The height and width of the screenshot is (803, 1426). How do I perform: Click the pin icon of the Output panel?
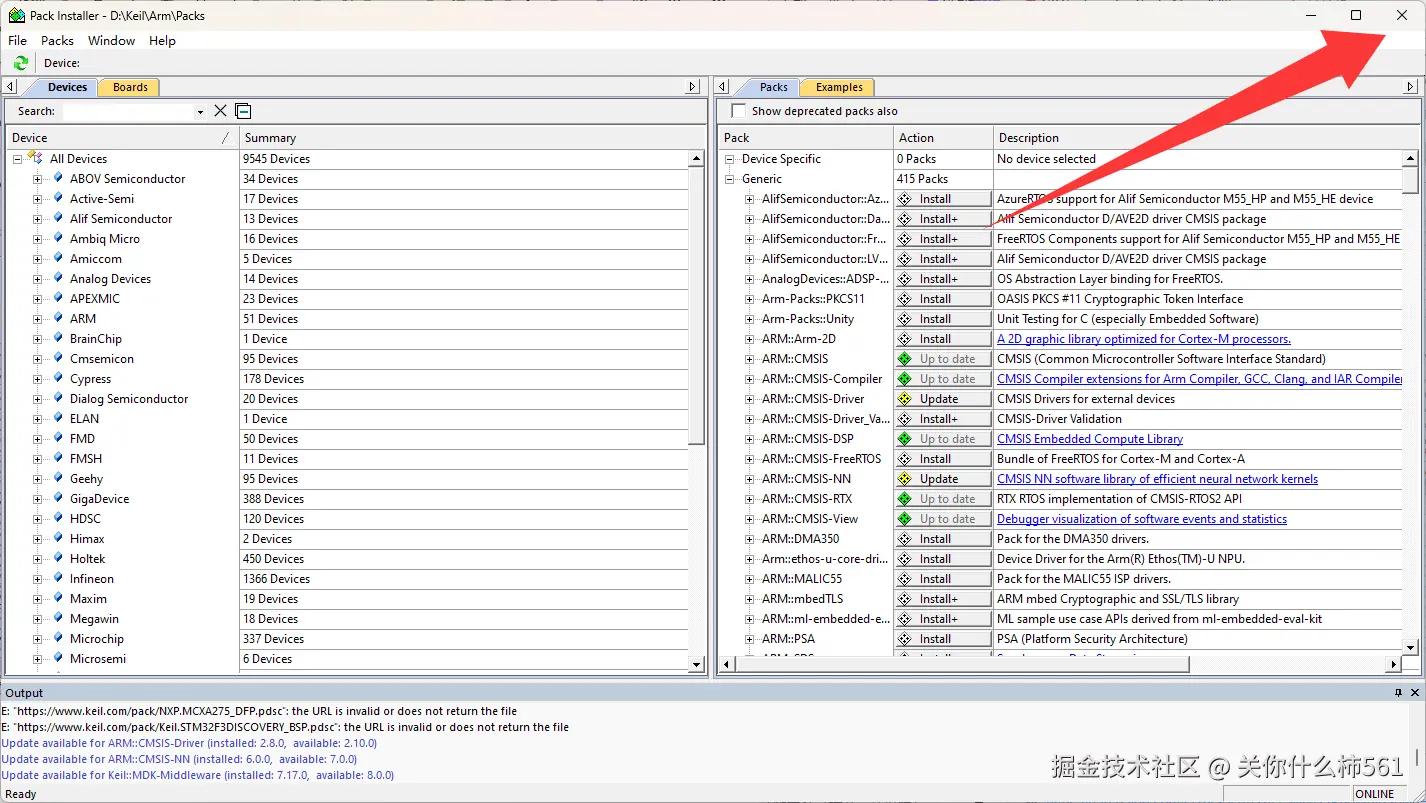point(1399,692)
